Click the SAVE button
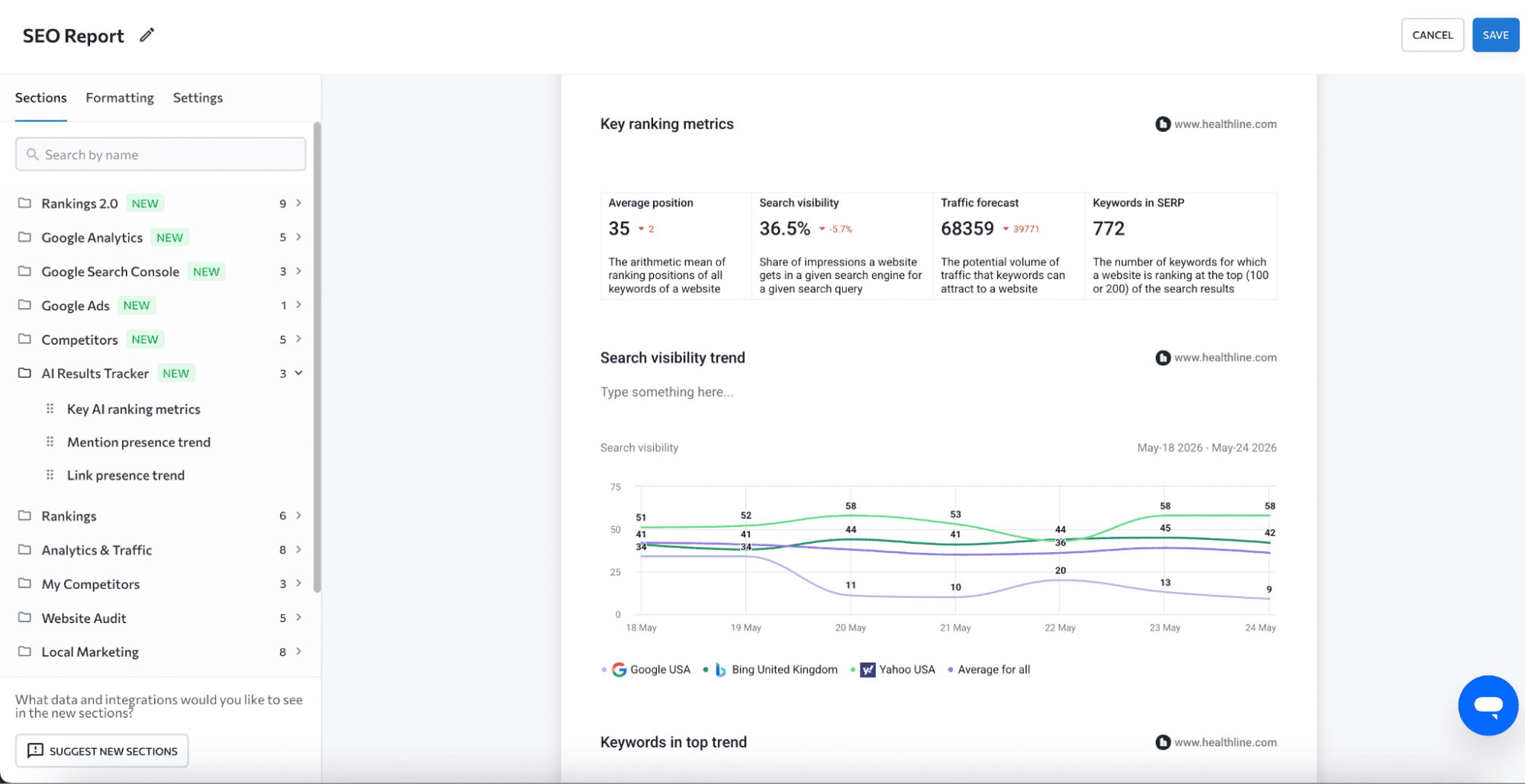The image size is (1525, 784). 1495,35
